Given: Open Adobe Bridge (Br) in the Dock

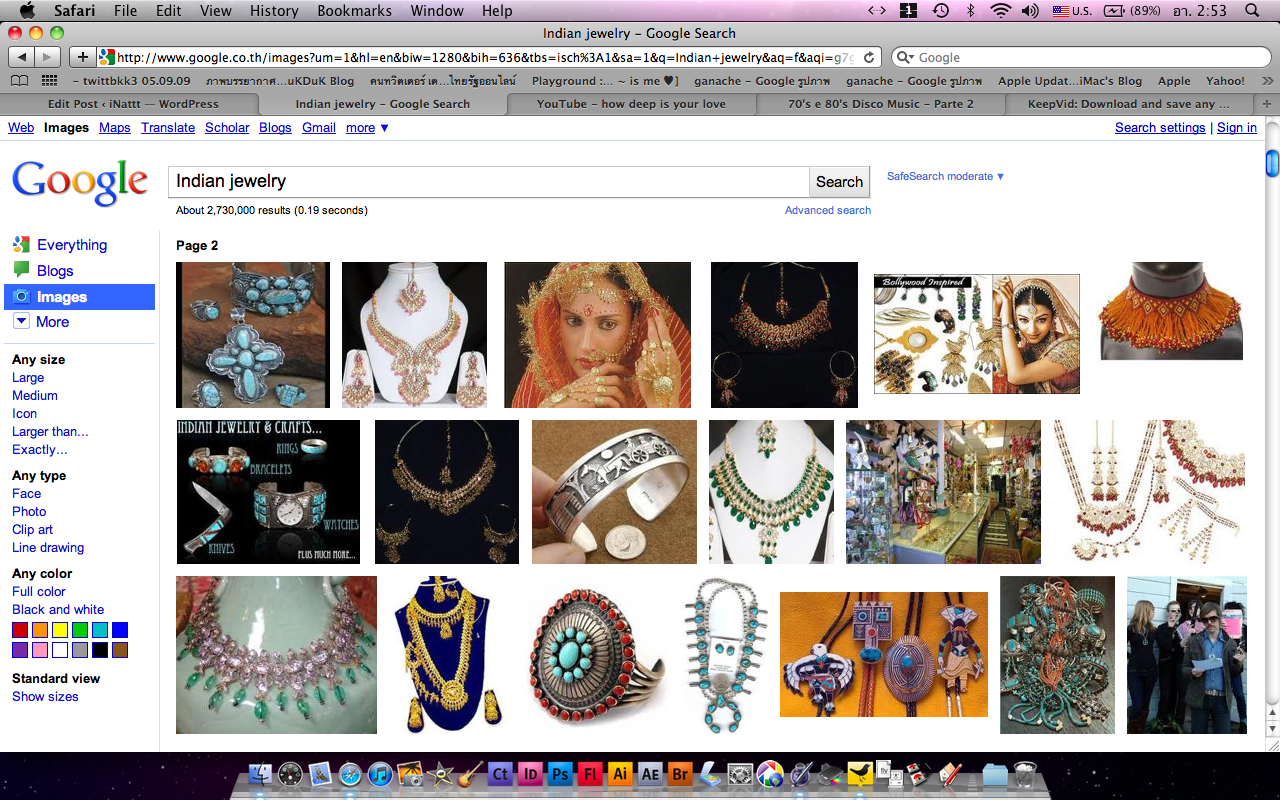Looking at the screenshot, I should [680, 773].
